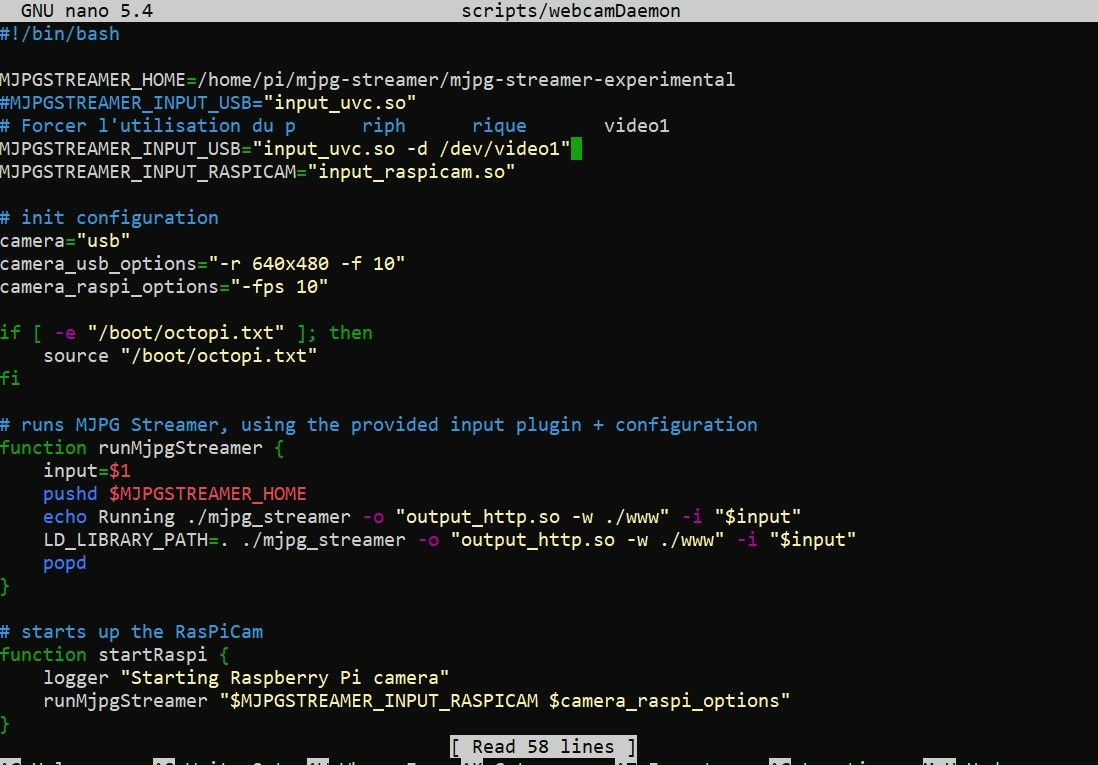This screenshot has width=1098, height=765.
Task: Click the 640x480 resolution value
Action: click(290, 264)
